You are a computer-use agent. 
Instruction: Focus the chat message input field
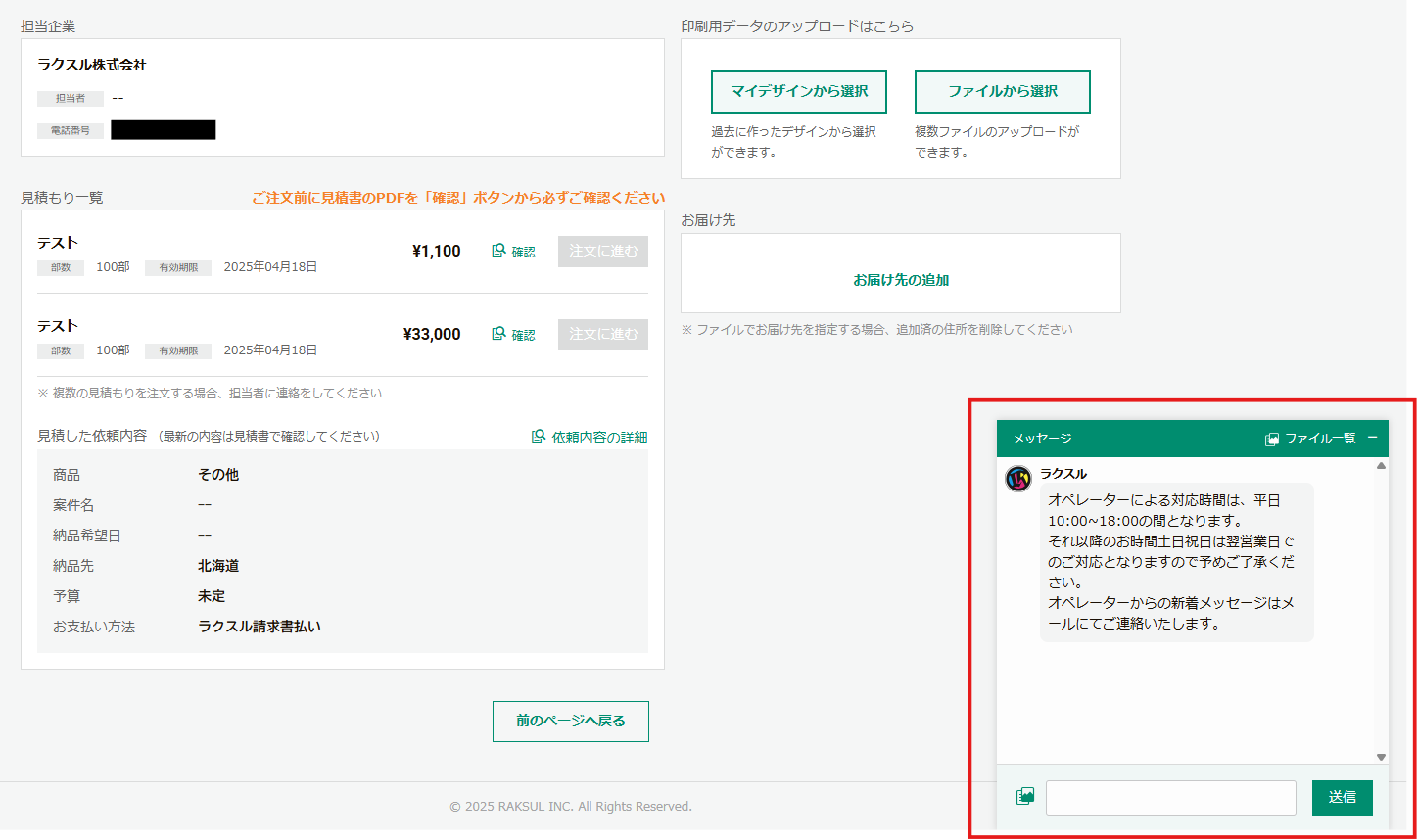click(1171, 797)
